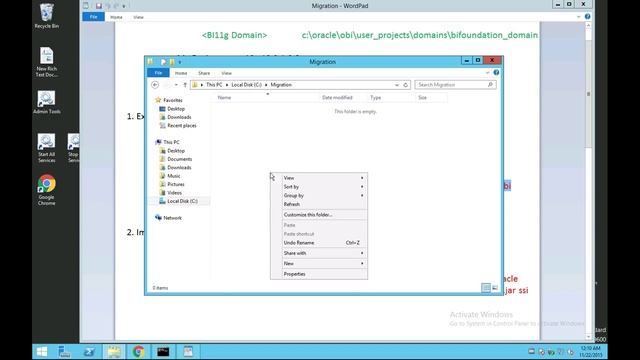The height and width of the screenshot is (360, 640).
Task: Open WordPad help icon
Action: click(x=587, y=17)
